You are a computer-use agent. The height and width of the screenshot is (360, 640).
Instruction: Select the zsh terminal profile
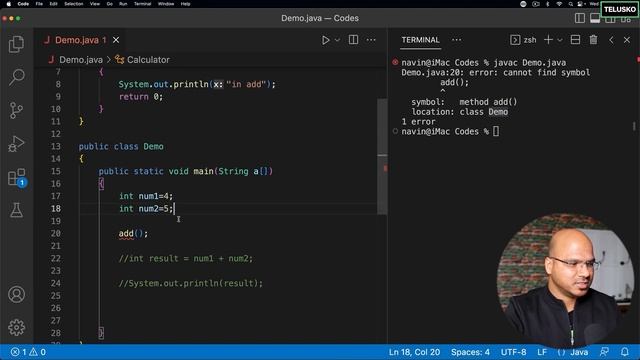(523, 40)
